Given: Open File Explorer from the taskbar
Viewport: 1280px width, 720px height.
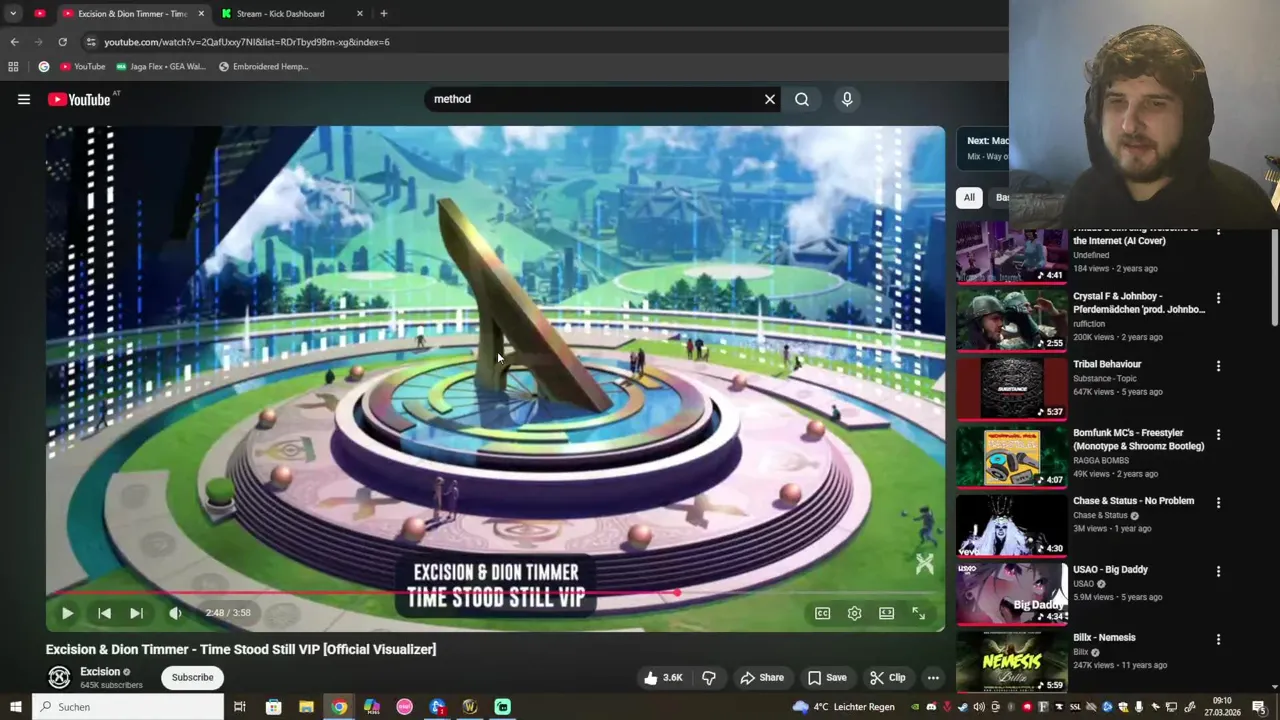Looking at the screenshot, I should pyautogui.click(x=306, y=707).
